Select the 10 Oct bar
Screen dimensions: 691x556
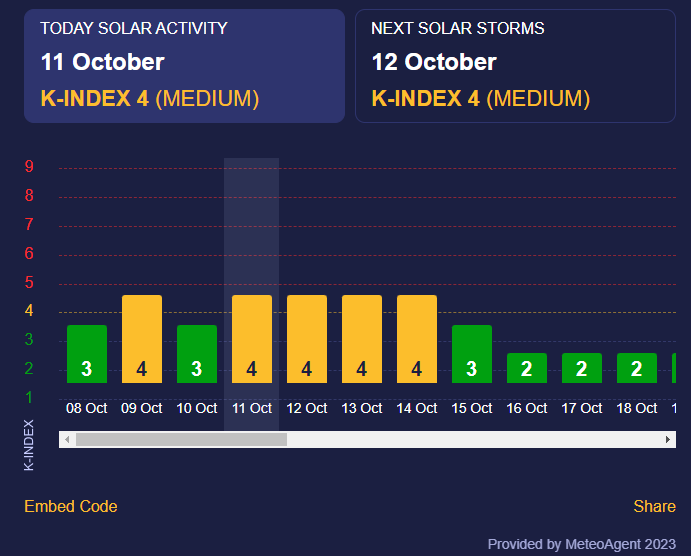[x=197, y=354]
